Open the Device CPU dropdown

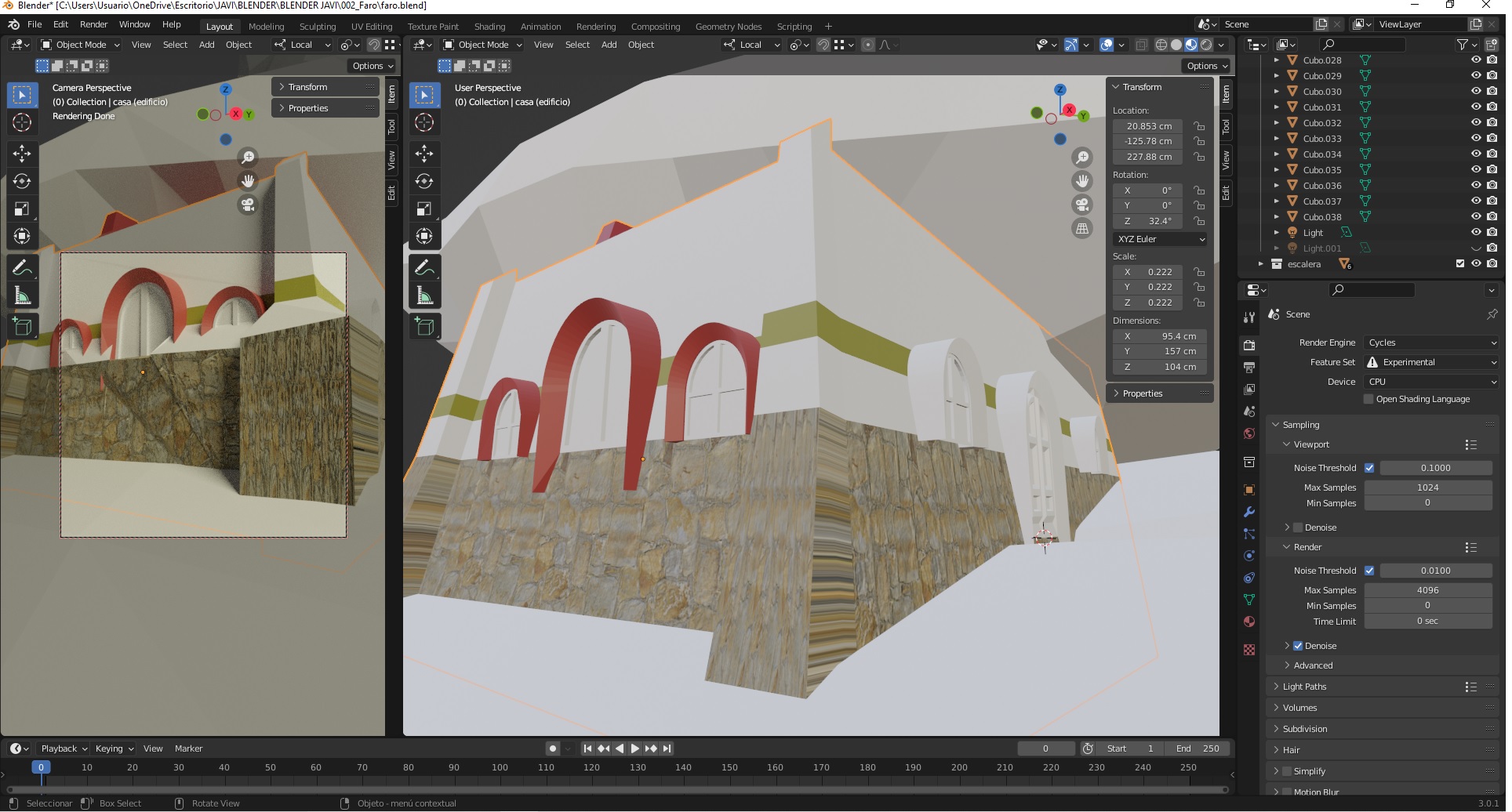pos(1432,382)
